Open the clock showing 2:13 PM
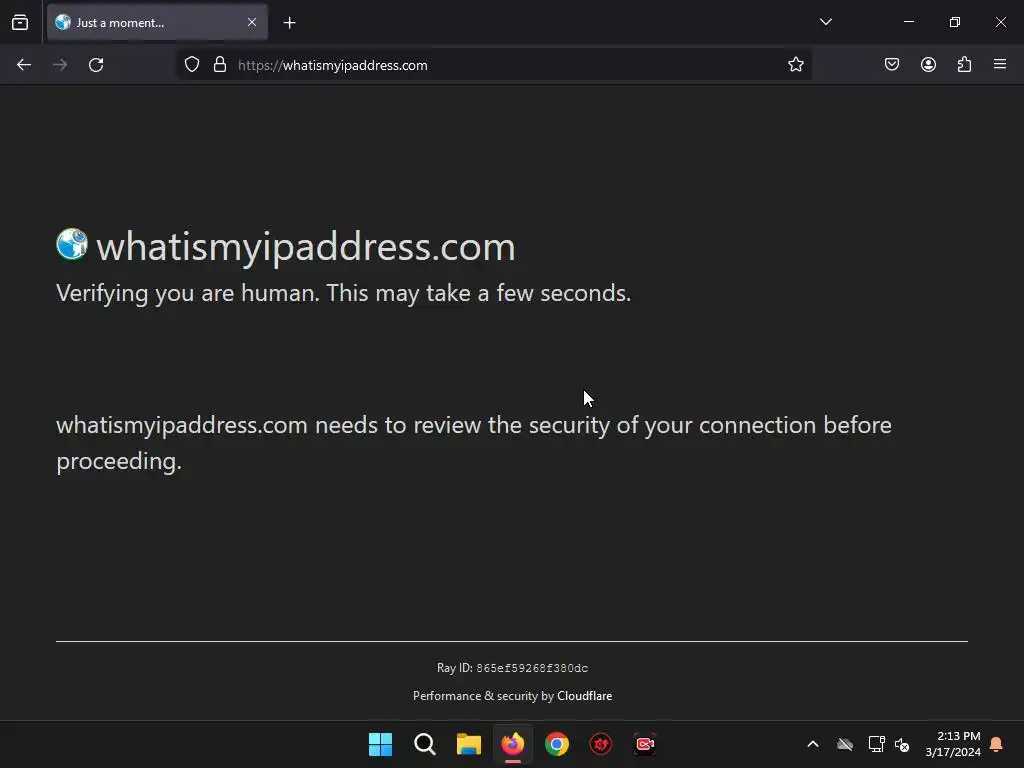Image resolution: width=1024 pixels, height=768 pixels. (x=953, y=744)
